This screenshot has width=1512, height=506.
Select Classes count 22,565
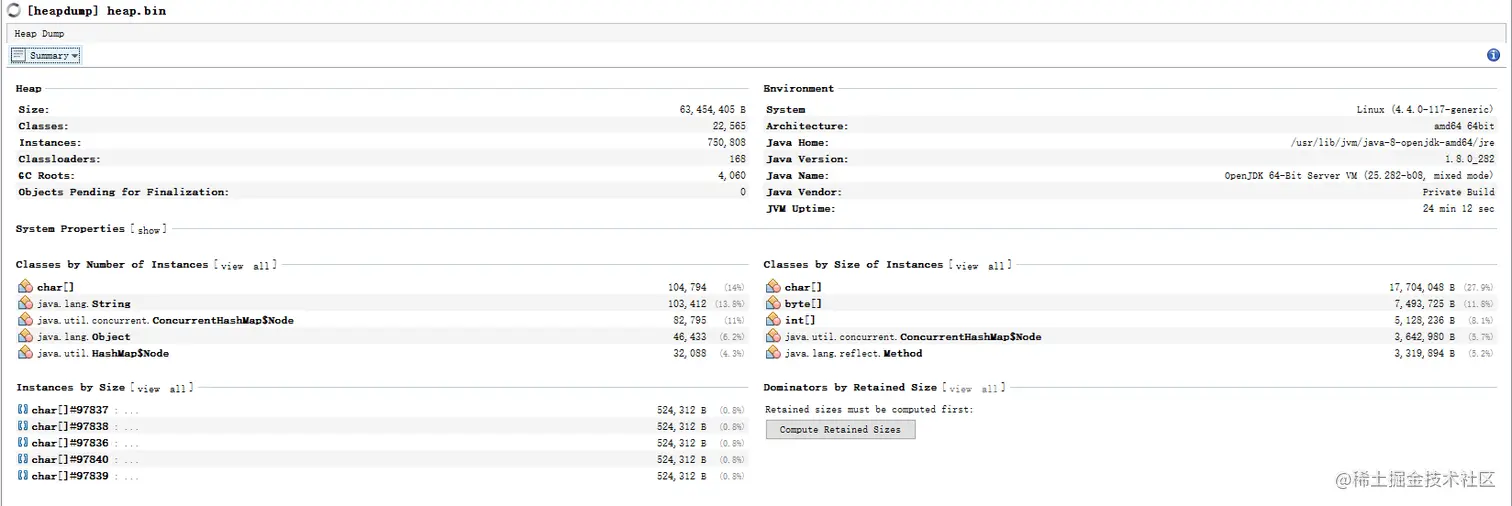point(728,126)
